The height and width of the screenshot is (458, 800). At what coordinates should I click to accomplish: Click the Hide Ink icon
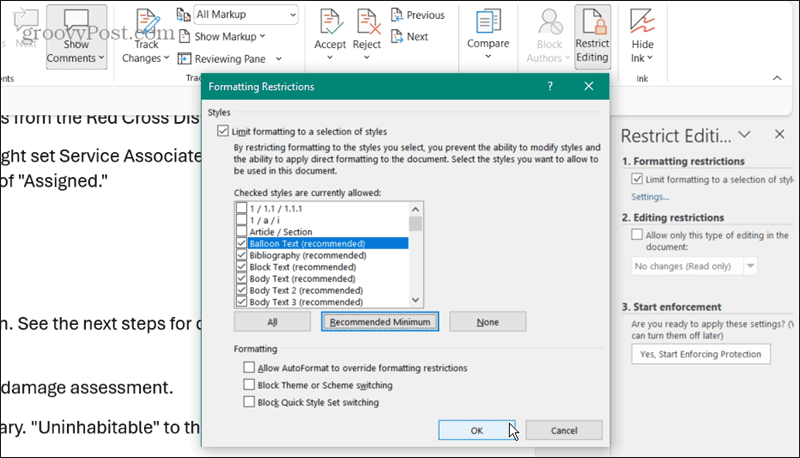pos(642,21)
